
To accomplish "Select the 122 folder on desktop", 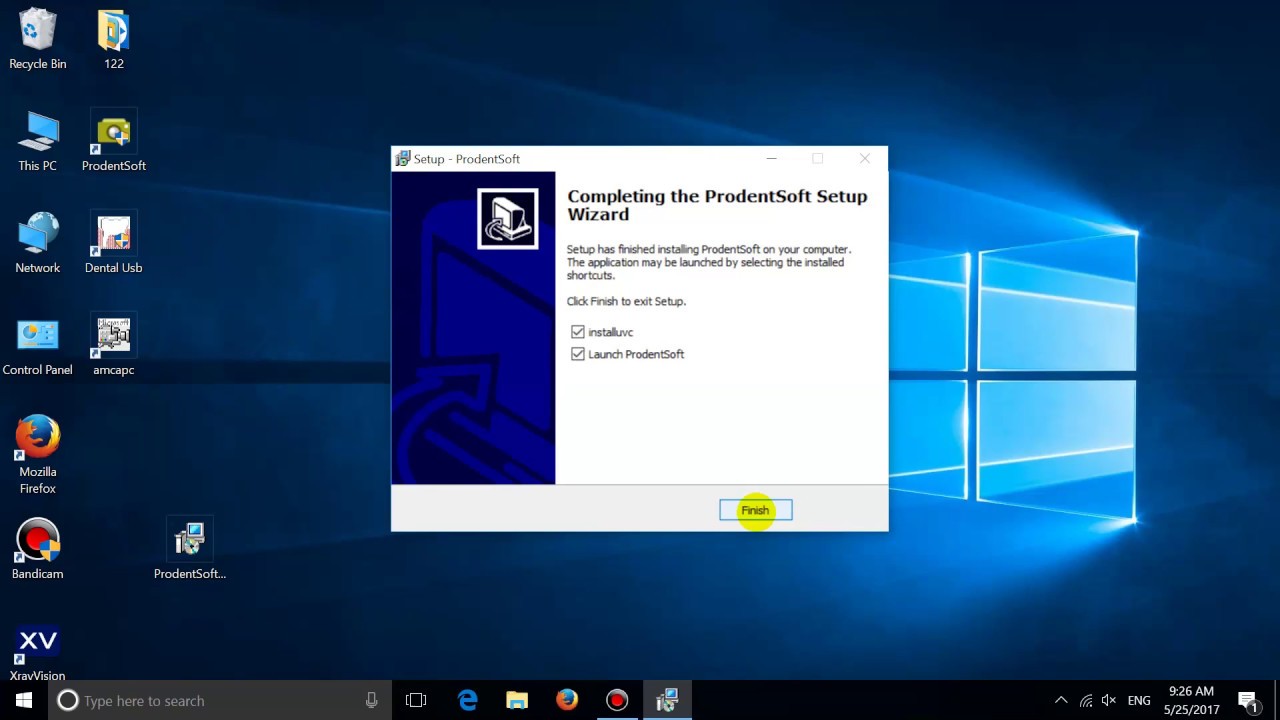I will (x=114, y=40).
